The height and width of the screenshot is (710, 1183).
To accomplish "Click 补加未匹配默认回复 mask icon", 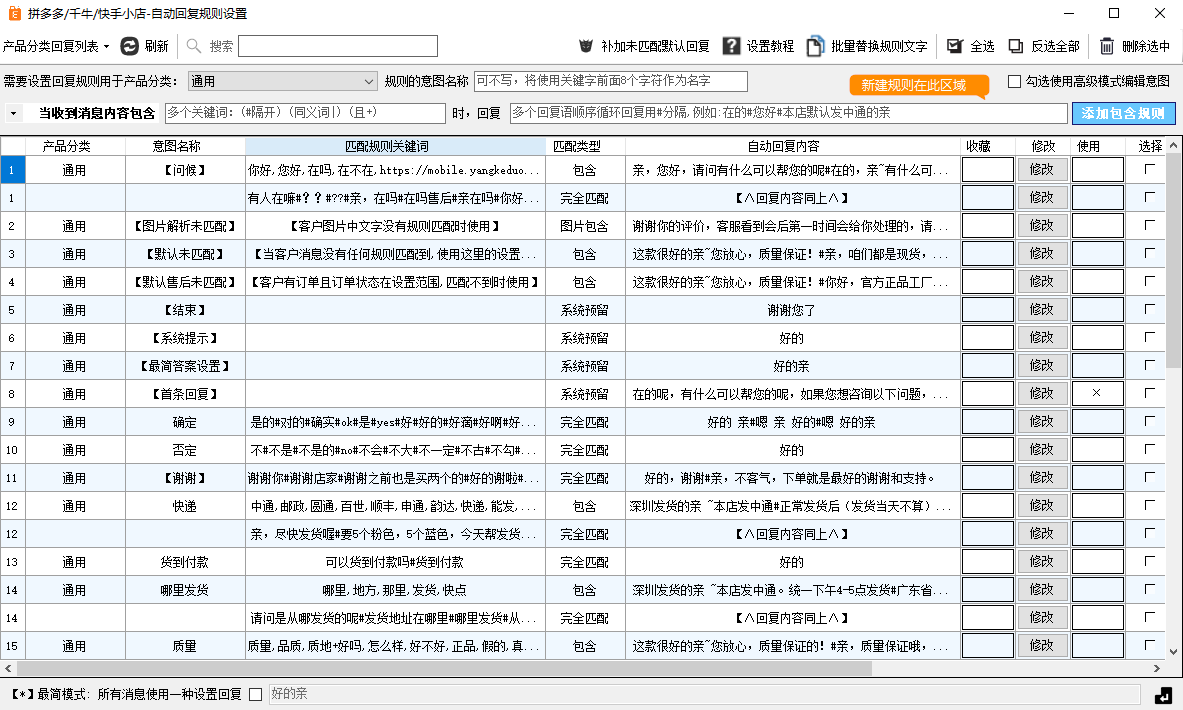I will point(587,46).
